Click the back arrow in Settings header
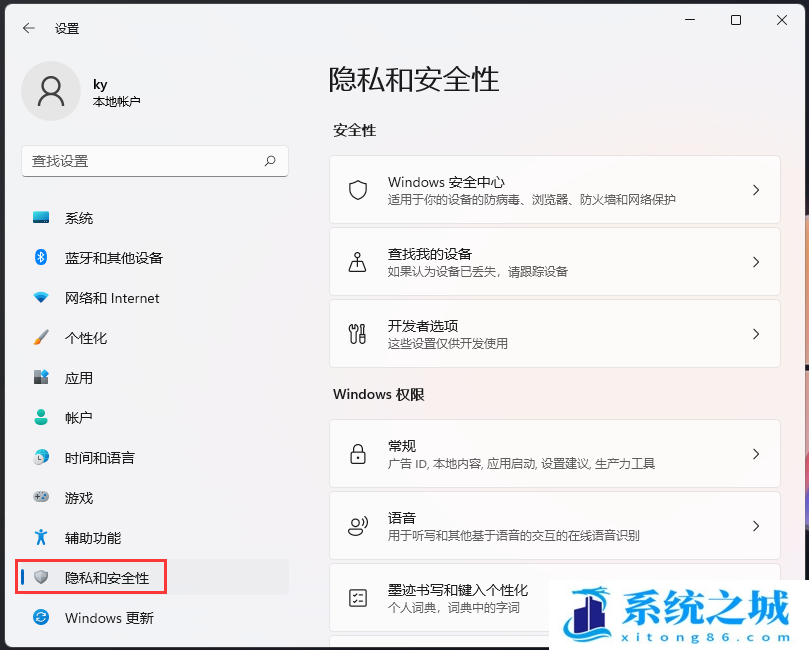The height and width of the screenshot is (650, 809). click(x=29, y=28)
